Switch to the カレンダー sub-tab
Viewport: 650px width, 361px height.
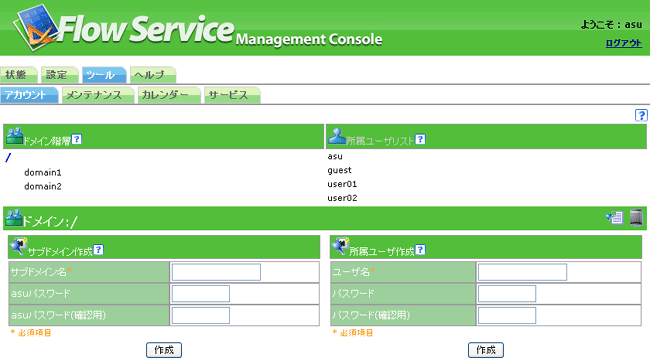click(x=169, y=95)
